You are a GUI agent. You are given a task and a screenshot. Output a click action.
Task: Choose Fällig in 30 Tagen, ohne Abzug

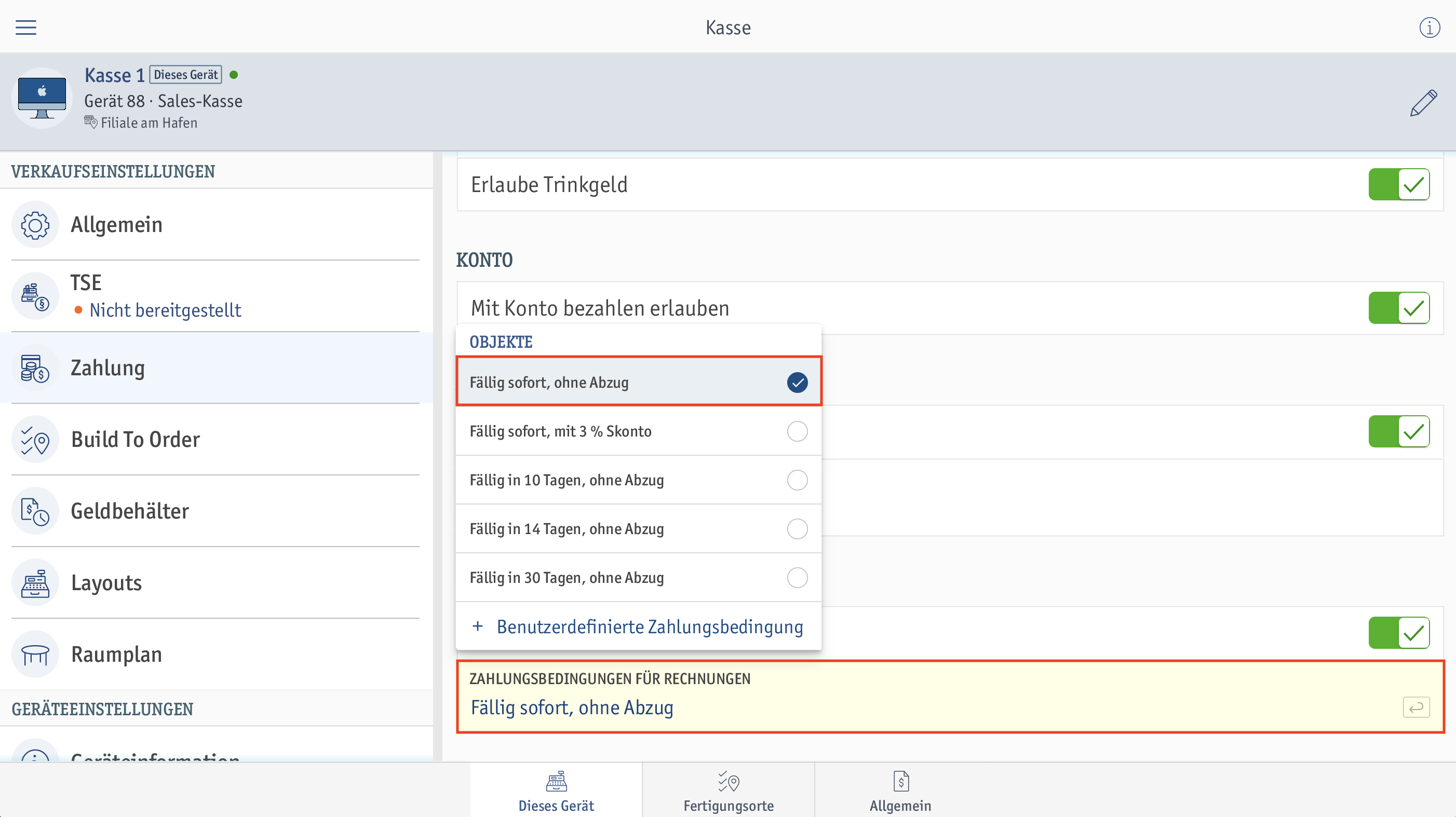click(639, 577)
